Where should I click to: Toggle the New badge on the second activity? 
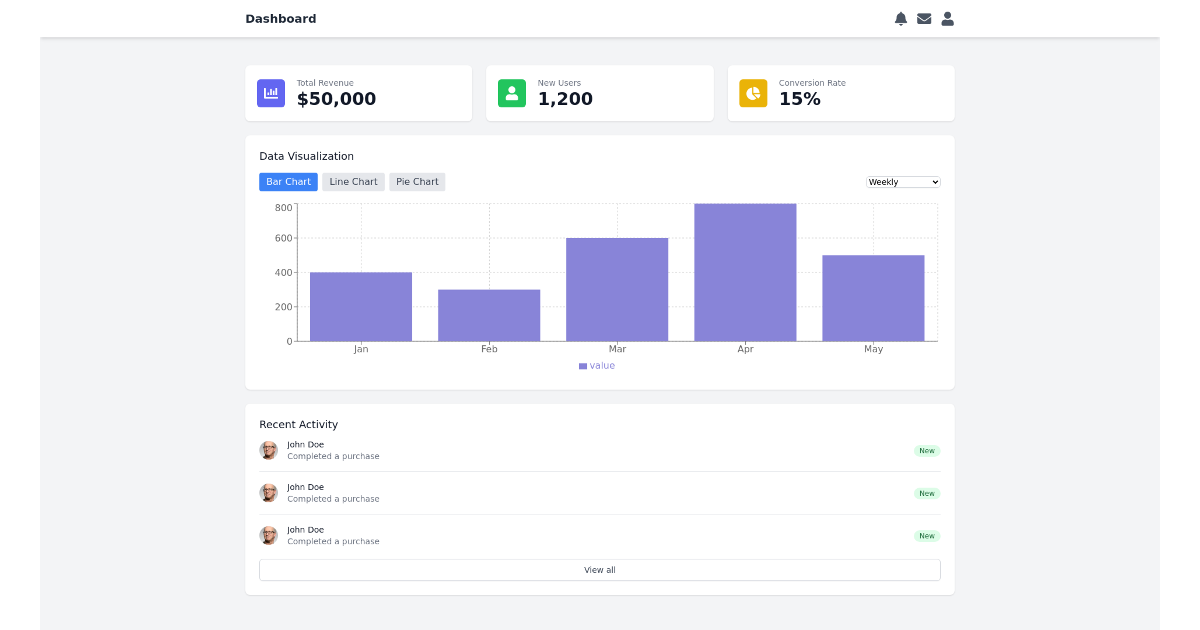click(926, 493)
